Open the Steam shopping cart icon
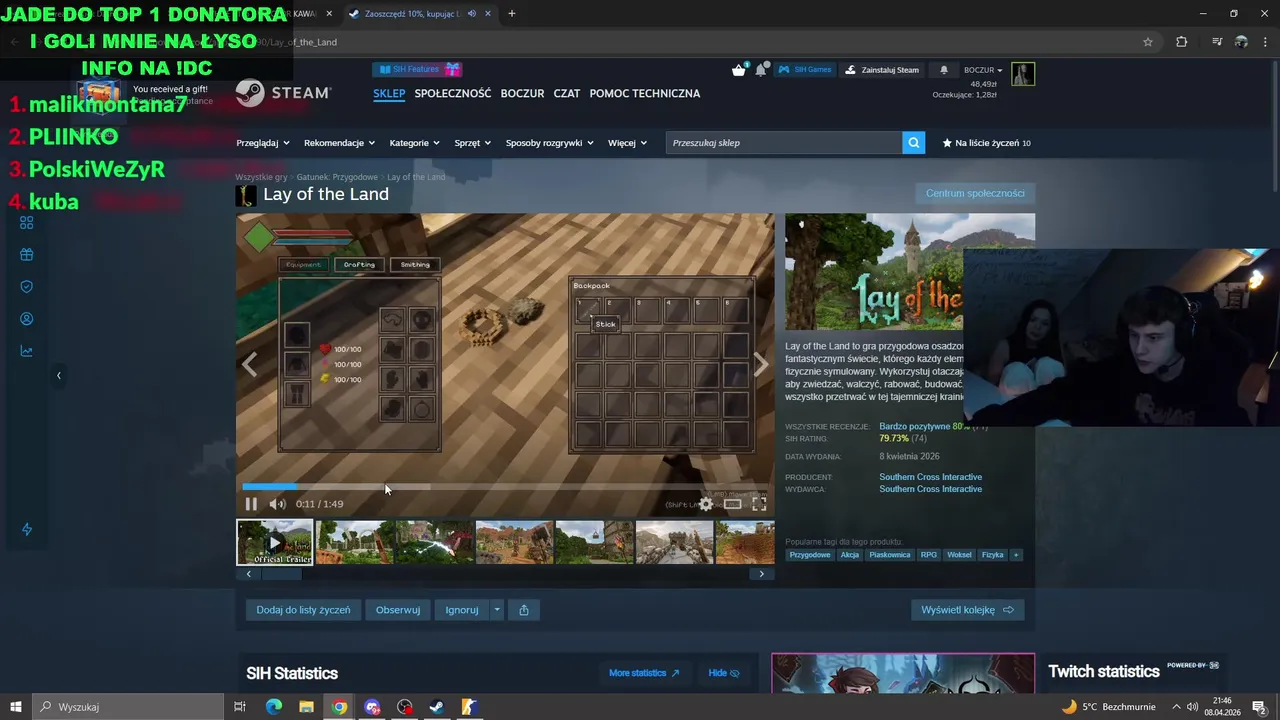Image resolution: width=1280 pixels, height=720 pixels. pos(739,70)
